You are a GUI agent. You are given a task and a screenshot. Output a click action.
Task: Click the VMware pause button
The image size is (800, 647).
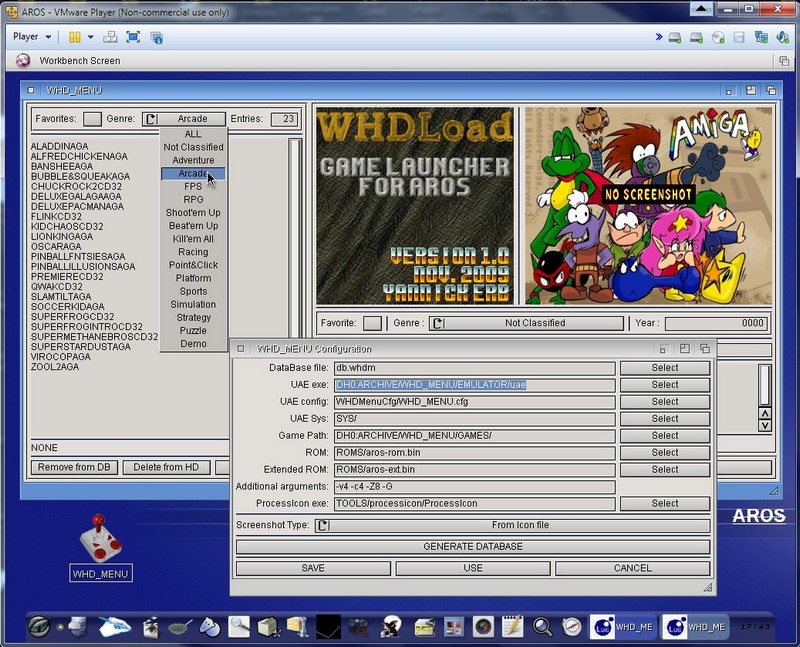coord(75,37)
